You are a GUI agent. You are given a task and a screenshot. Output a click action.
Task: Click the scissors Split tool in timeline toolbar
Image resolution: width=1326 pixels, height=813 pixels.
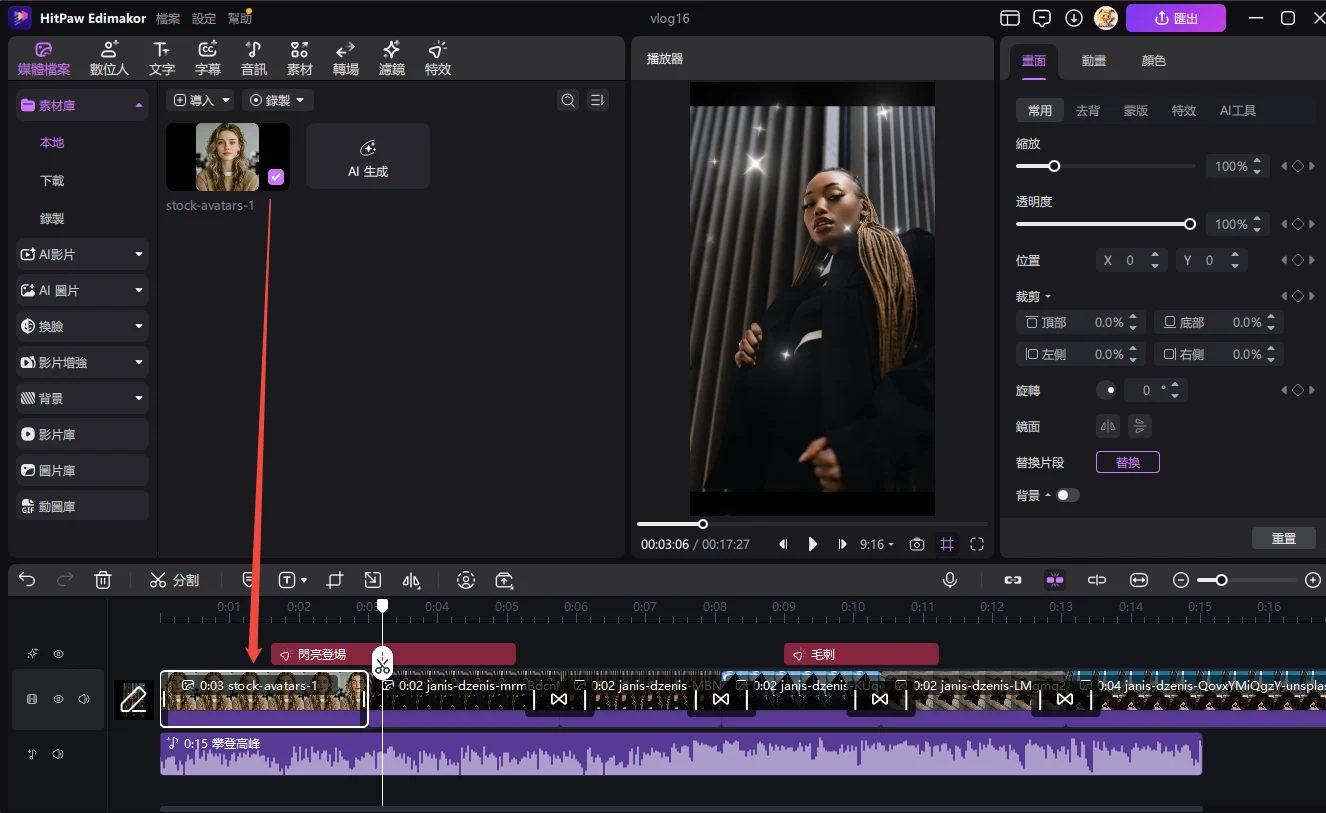click(174, 580)
